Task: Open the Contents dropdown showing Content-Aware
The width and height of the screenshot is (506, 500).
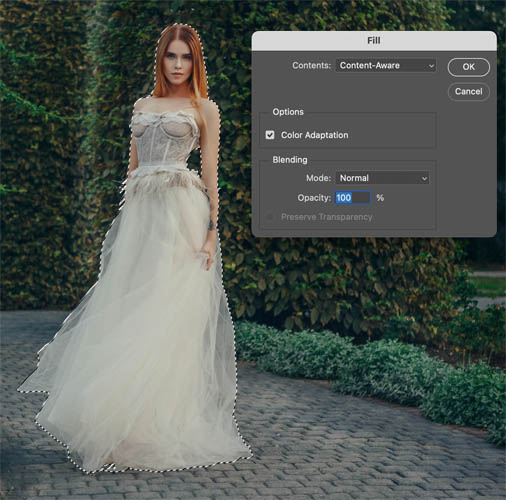Action: pyautogui.click(x=386, y=66)
